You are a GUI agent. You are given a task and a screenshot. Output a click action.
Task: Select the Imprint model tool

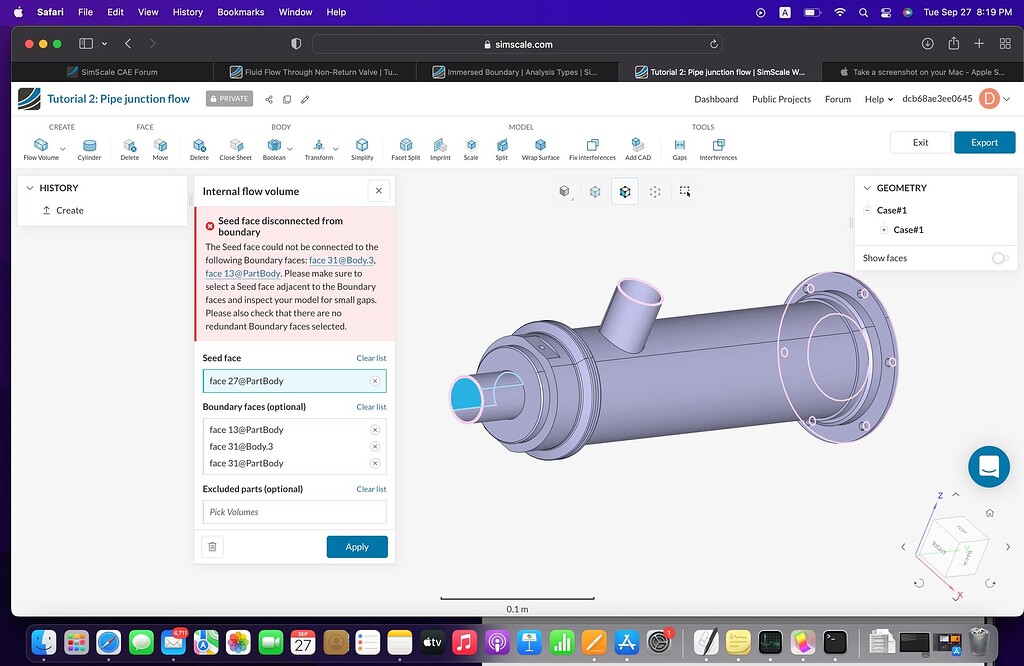pos(440,144)
